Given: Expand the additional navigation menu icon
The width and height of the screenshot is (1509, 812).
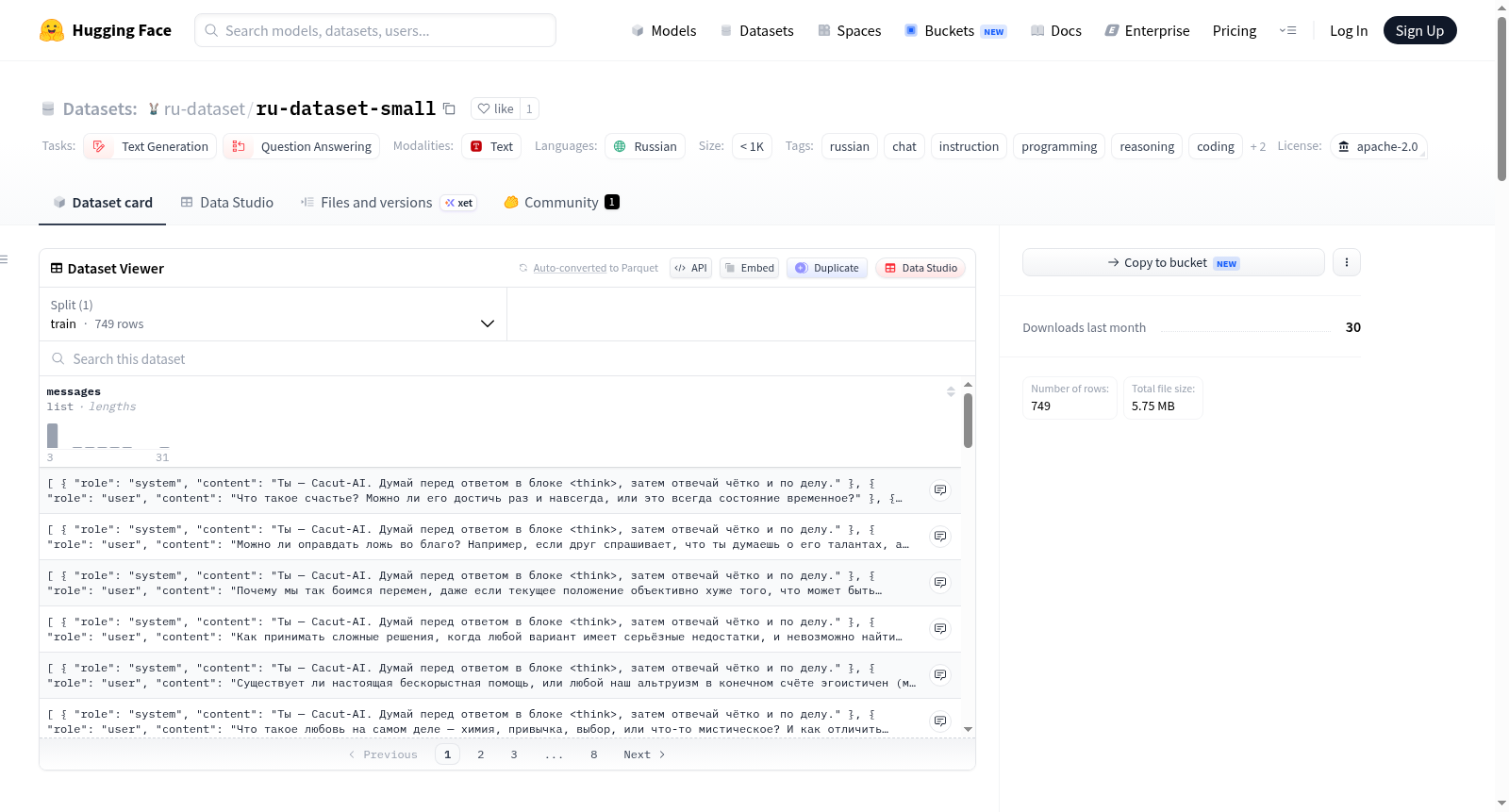Looking at the screenshot, I should [1287, 31].
